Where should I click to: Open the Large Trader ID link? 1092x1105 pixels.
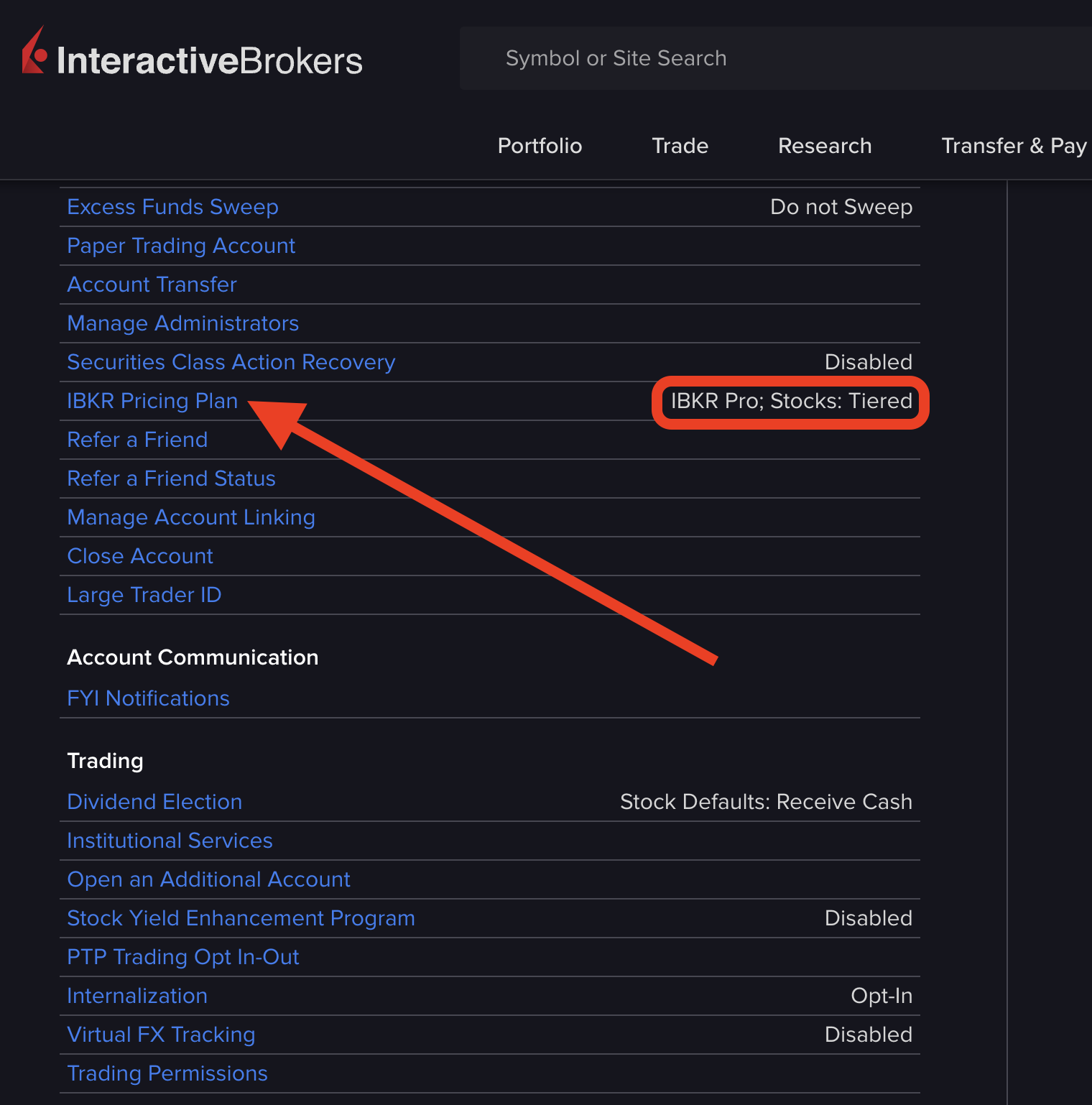pyautogui.click(x=144, y=595)
